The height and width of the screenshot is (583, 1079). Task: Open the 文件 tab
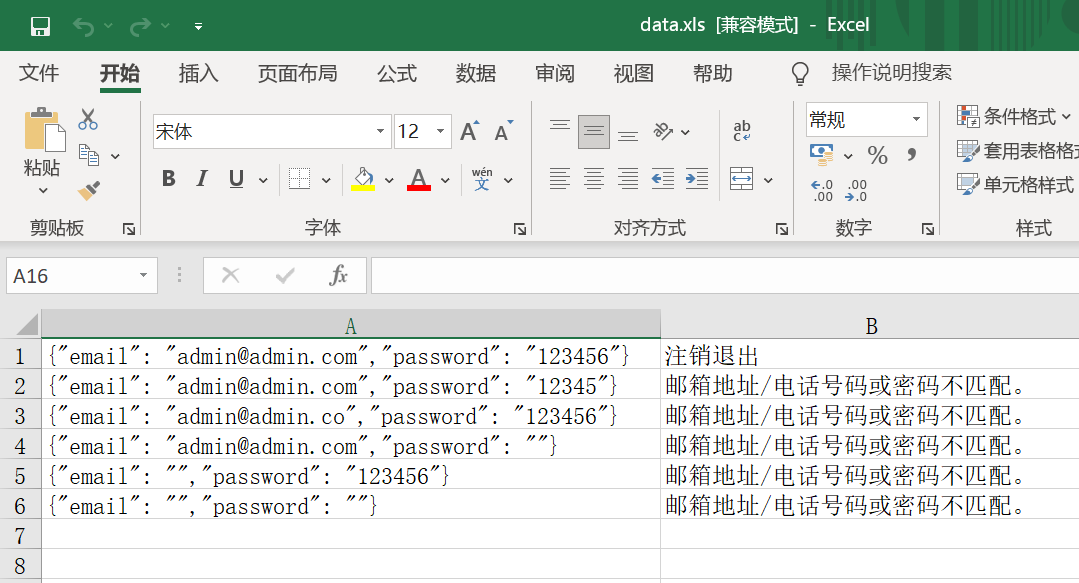(x=39, y=73)
